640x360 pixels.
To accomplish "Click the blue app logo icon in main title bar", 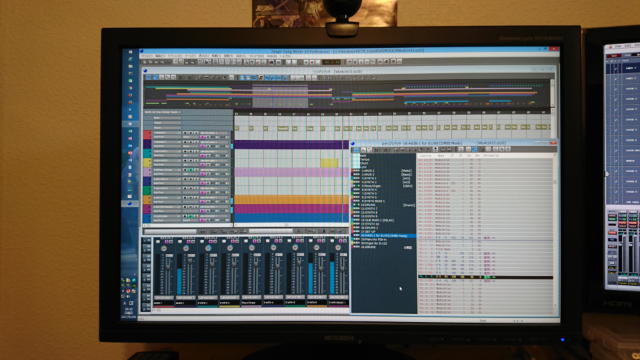I will click(x=141, y=51).
